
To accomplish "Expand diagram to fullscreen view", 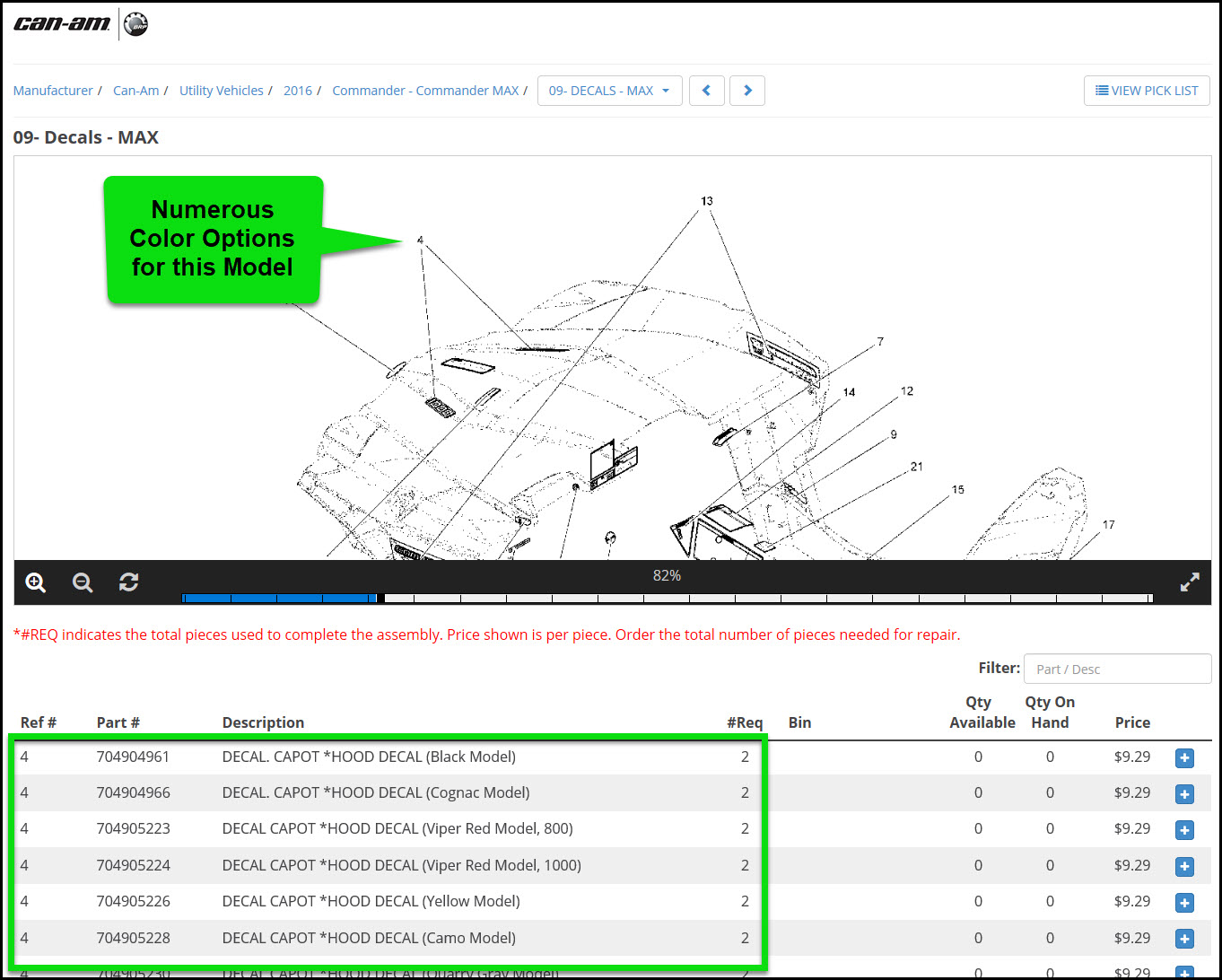I will (1190, 582).
